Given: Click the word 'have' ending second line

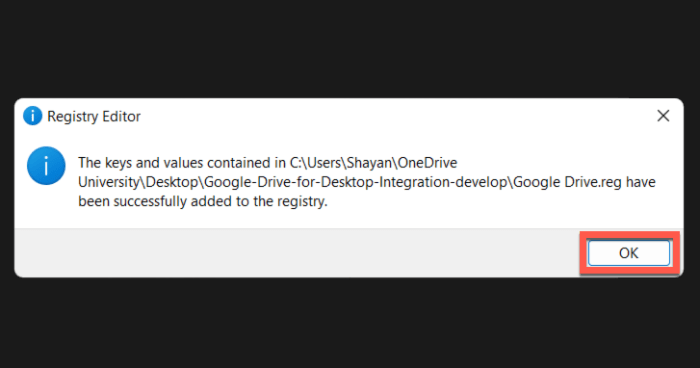Looking at the screenshot, I should (641, 182).
